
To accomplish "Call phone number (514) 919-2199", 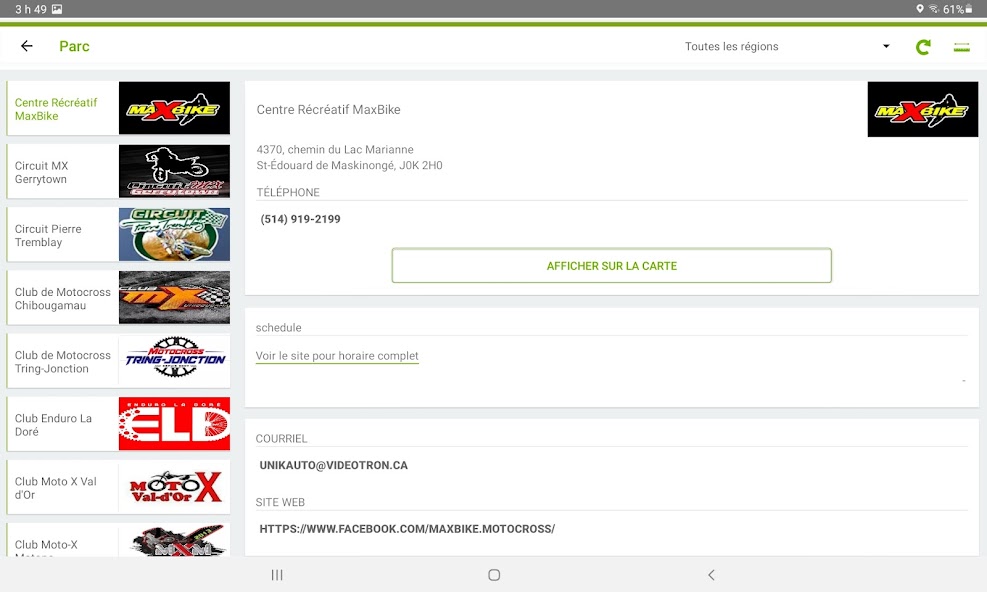I will pyautogui.click(x=300, y=219).
